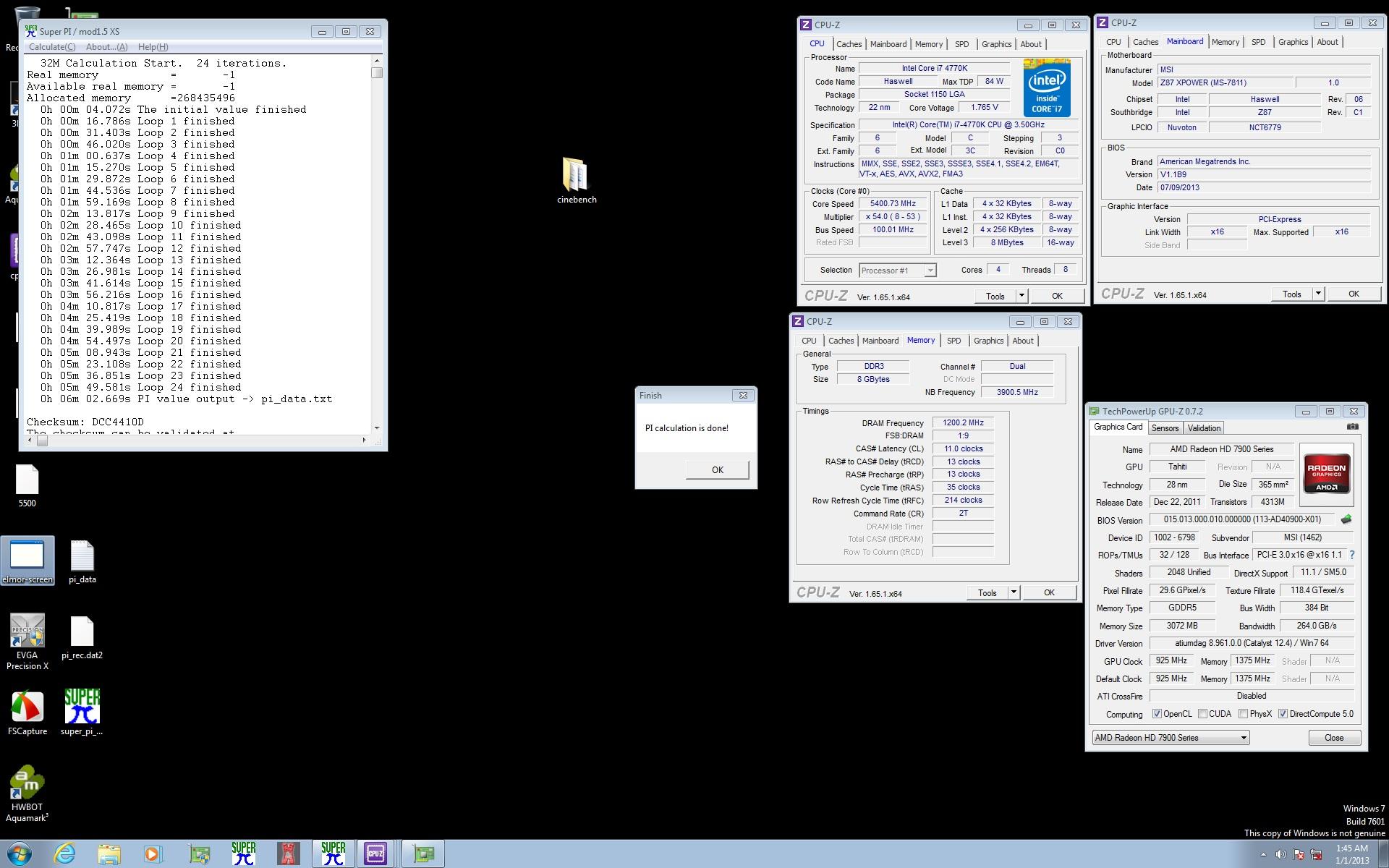The height and width of the screenshot is (868, 1389).
Task: Open the cinebench folder on the desktop
Action: [577, 180]
